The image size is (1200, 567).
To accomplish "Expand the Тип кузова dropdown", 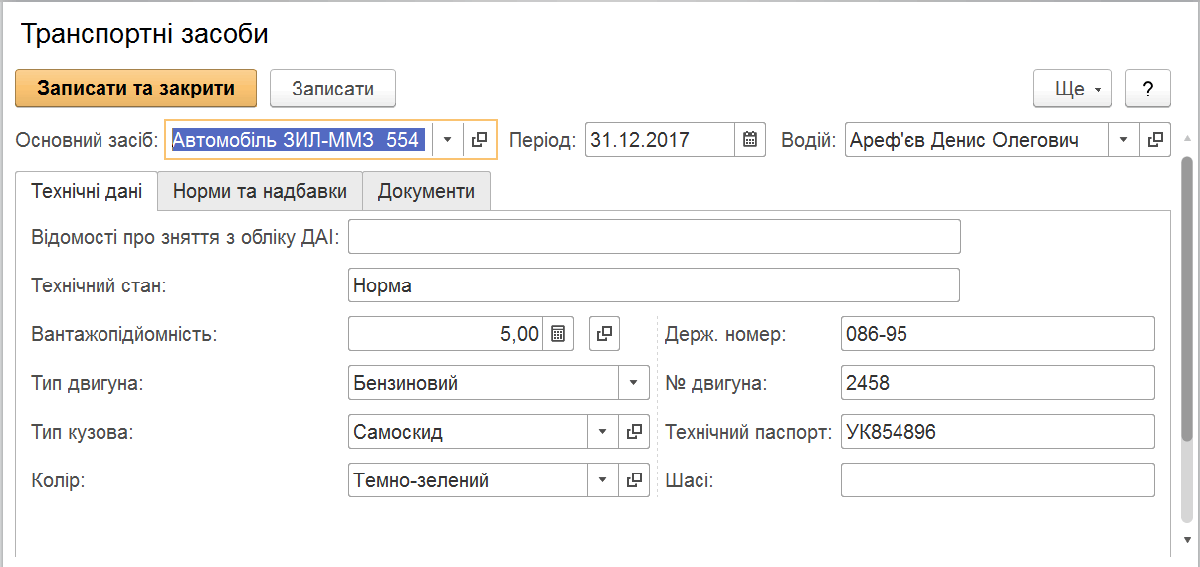I will pos(602,432).
